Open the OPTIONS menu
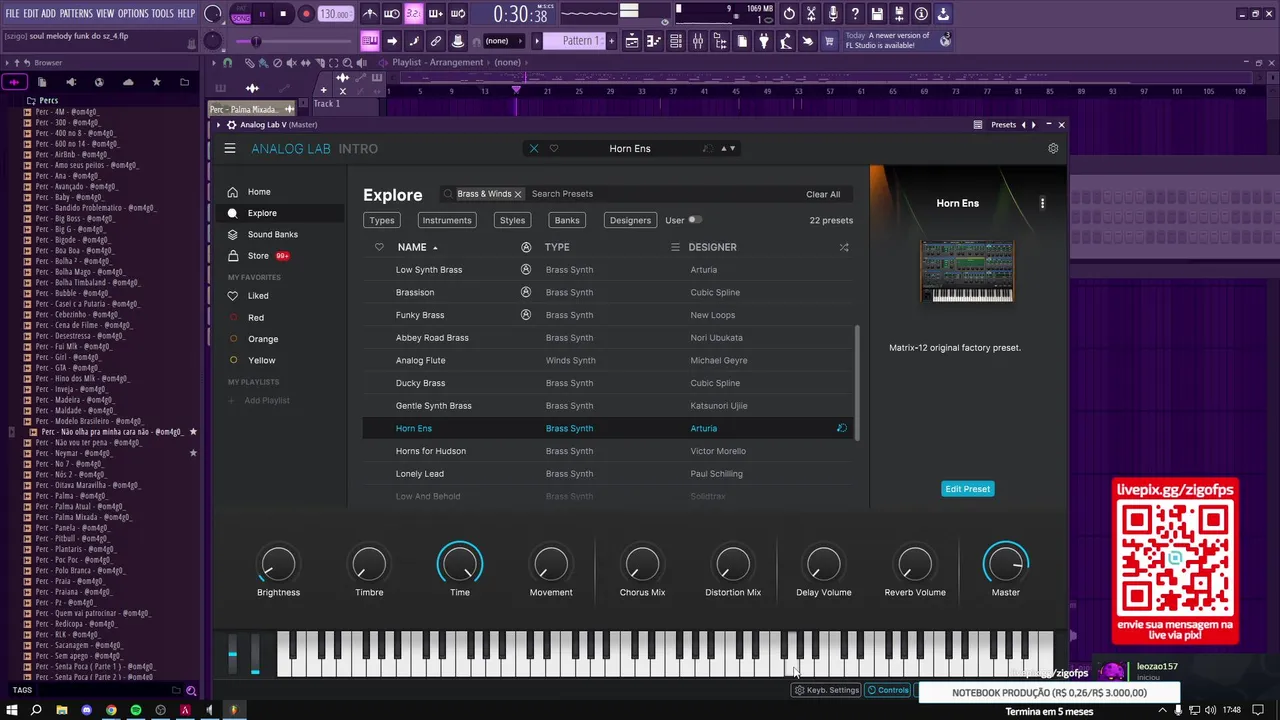This screenshot has height=720, width=1280. (133, 14)
